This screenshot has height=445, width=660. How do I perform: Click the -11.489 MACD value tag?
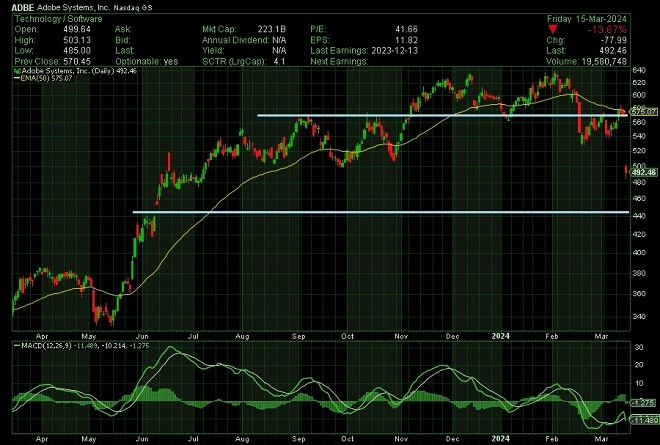(x=644, y=420)
